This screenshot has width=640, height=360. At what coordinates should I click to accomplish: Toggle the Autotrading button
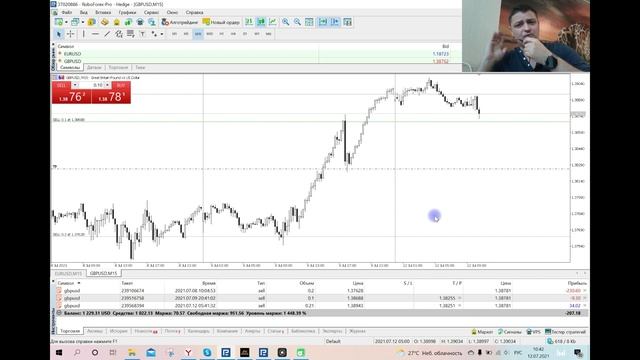tap(180, 22)
